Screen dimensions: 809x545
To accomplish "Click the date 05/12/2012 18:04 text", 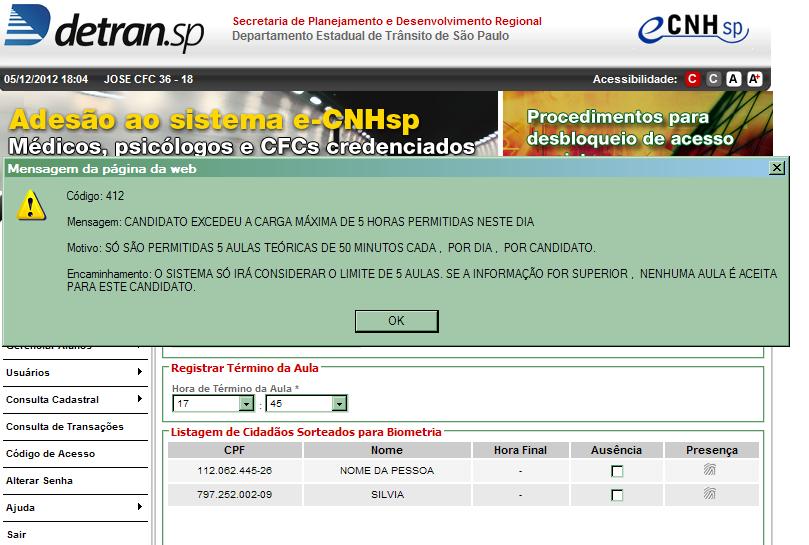I will 46,79.
